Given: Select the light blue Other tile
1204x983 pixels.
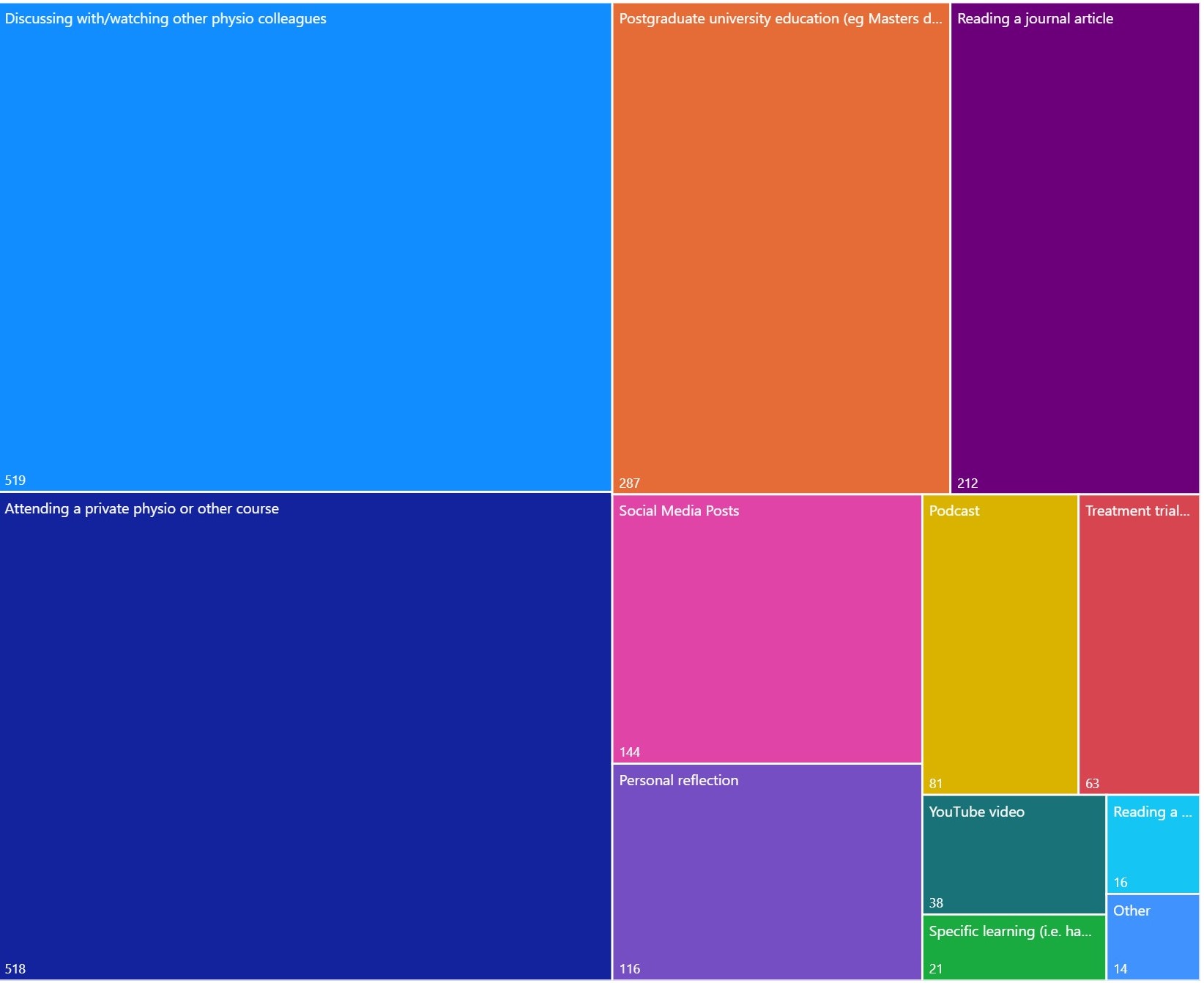Looking at the screenshot, I should (1153, 938).
